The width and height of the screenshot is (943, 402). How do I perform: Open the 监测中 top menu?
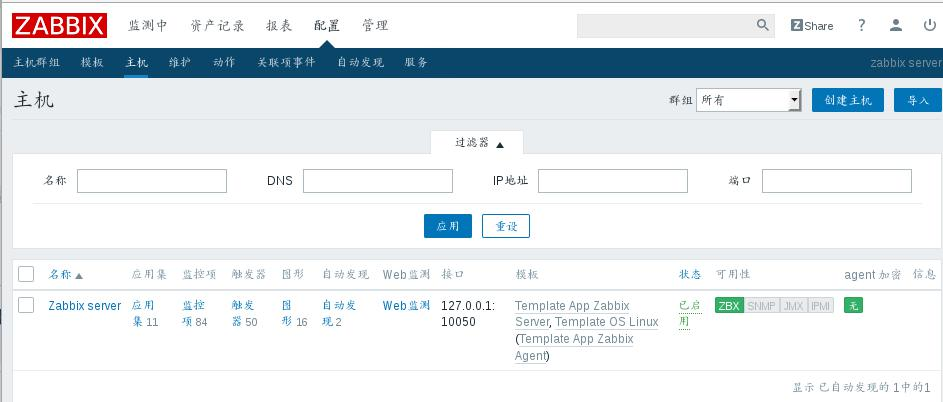[148, 25]
